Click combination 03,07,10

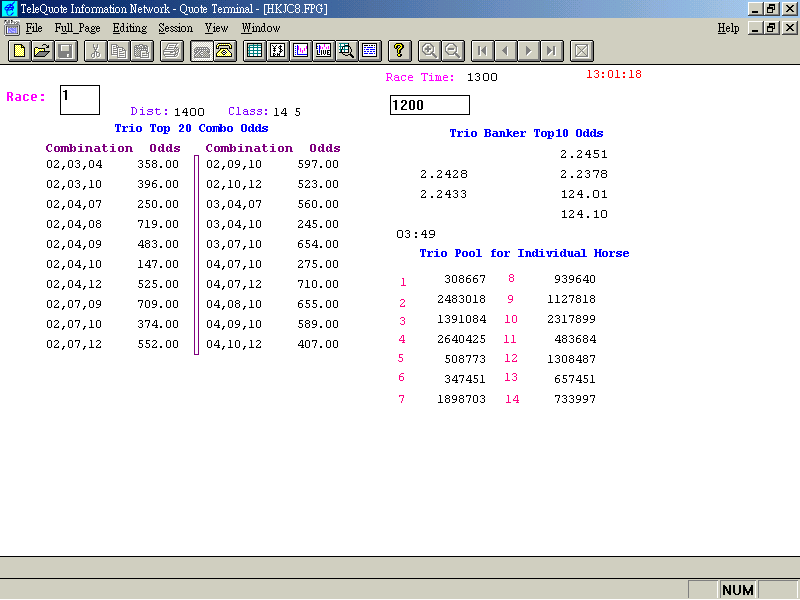(x=234, y=244)
